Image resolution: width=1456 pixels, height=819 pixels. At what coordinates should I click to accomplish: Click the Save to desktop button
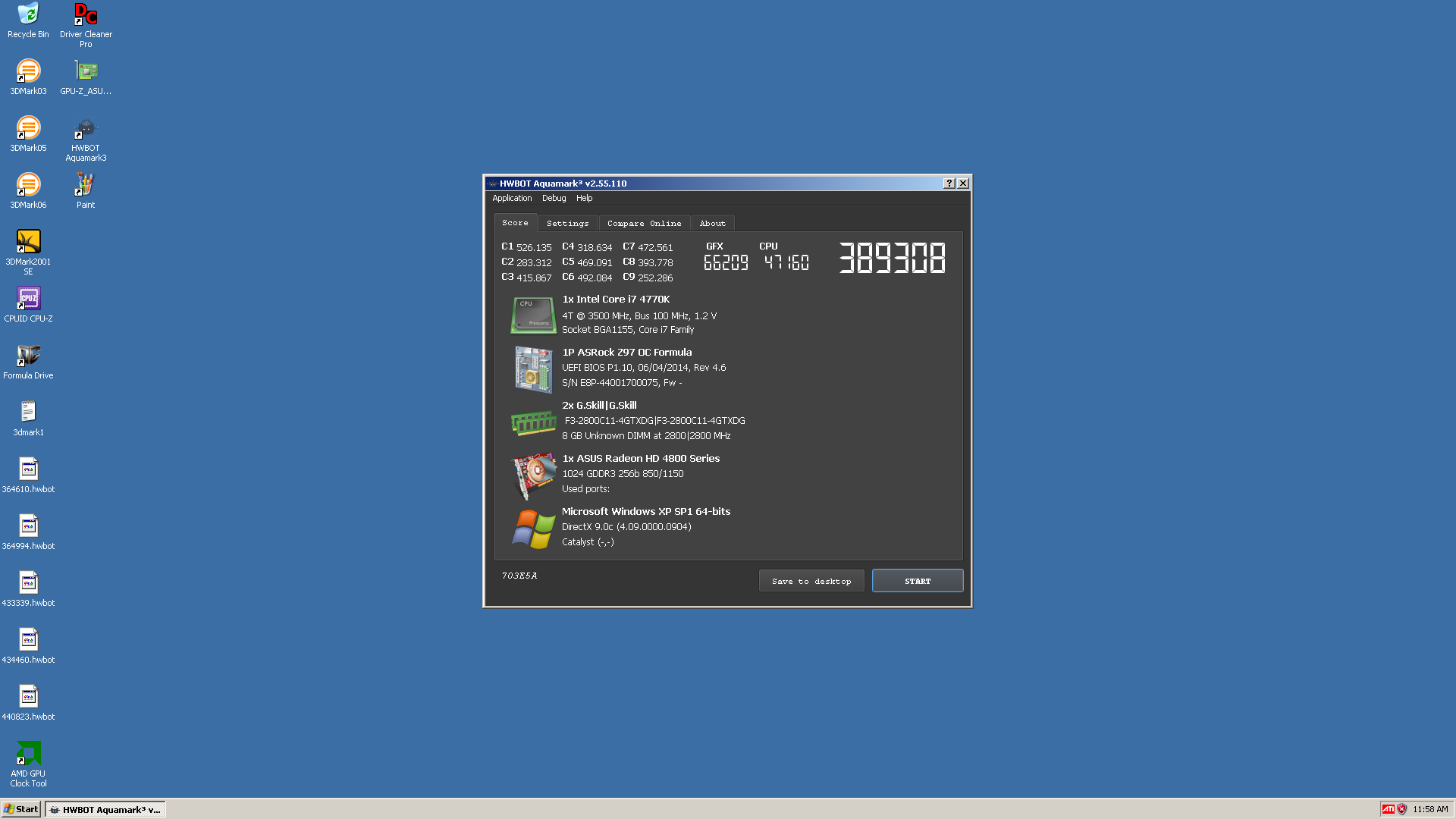(811, 581)
